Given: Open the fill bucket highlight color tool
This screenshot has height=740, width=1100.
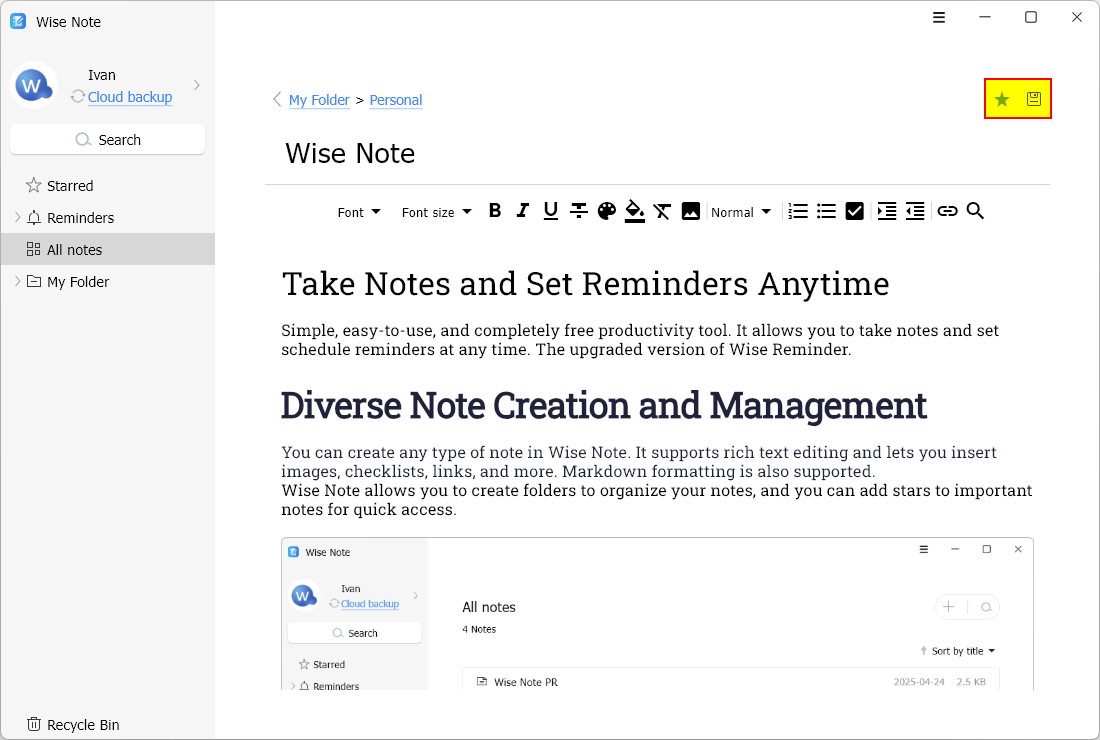Looking at the screenshot, I should point(635,211).
